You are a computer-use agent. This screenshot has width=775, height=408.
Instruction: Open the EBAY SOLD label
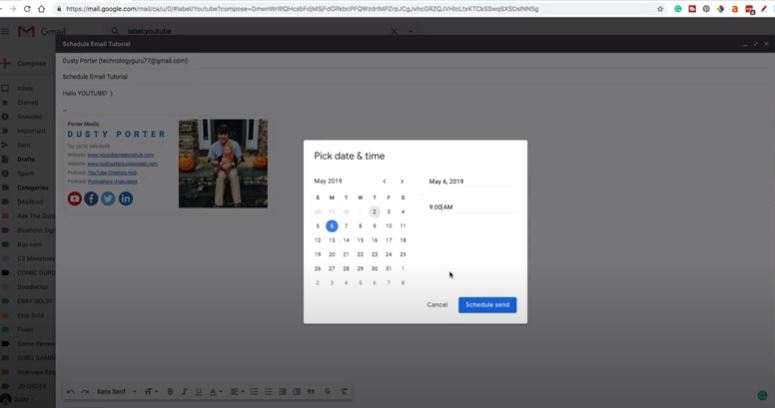(34, 301)
